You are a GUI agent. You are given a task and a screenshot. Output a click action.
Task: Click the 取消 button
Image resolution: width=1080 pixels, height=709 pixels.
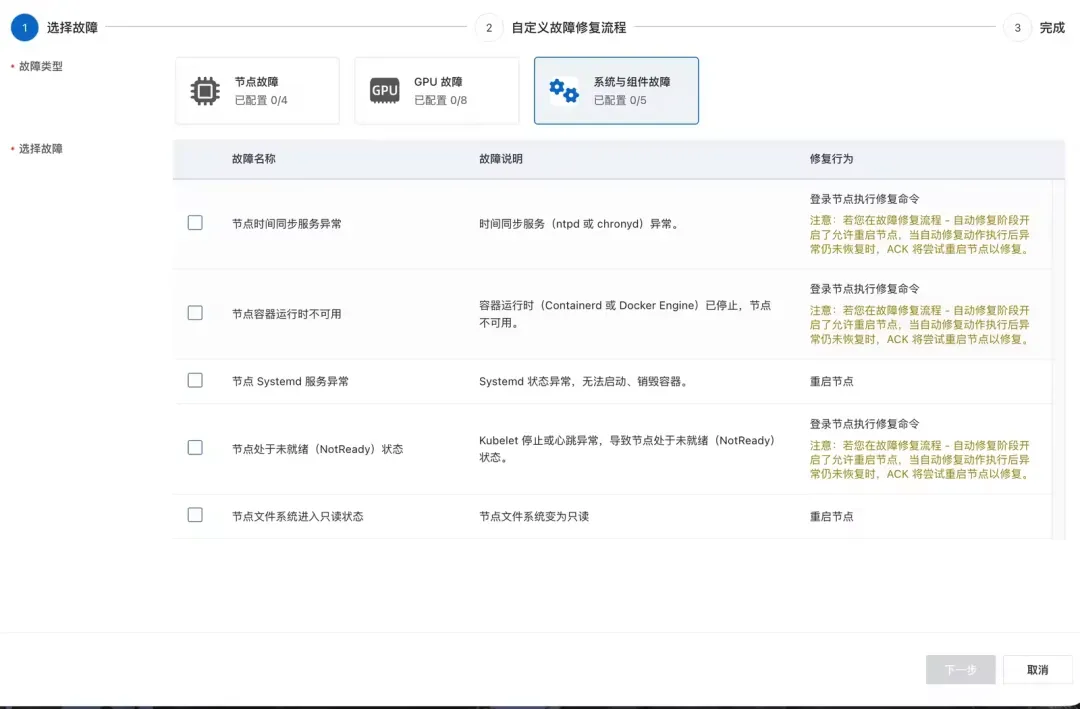1037,670
